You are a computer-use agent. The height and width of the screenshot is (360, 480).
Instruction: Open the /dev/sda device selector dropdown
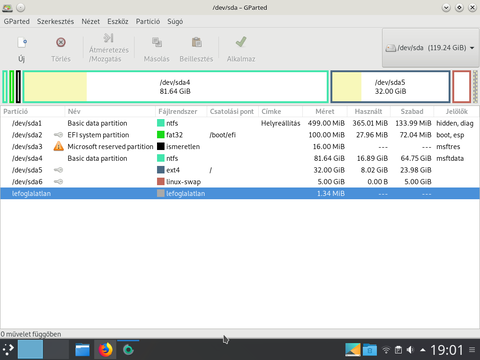[430, 48]
